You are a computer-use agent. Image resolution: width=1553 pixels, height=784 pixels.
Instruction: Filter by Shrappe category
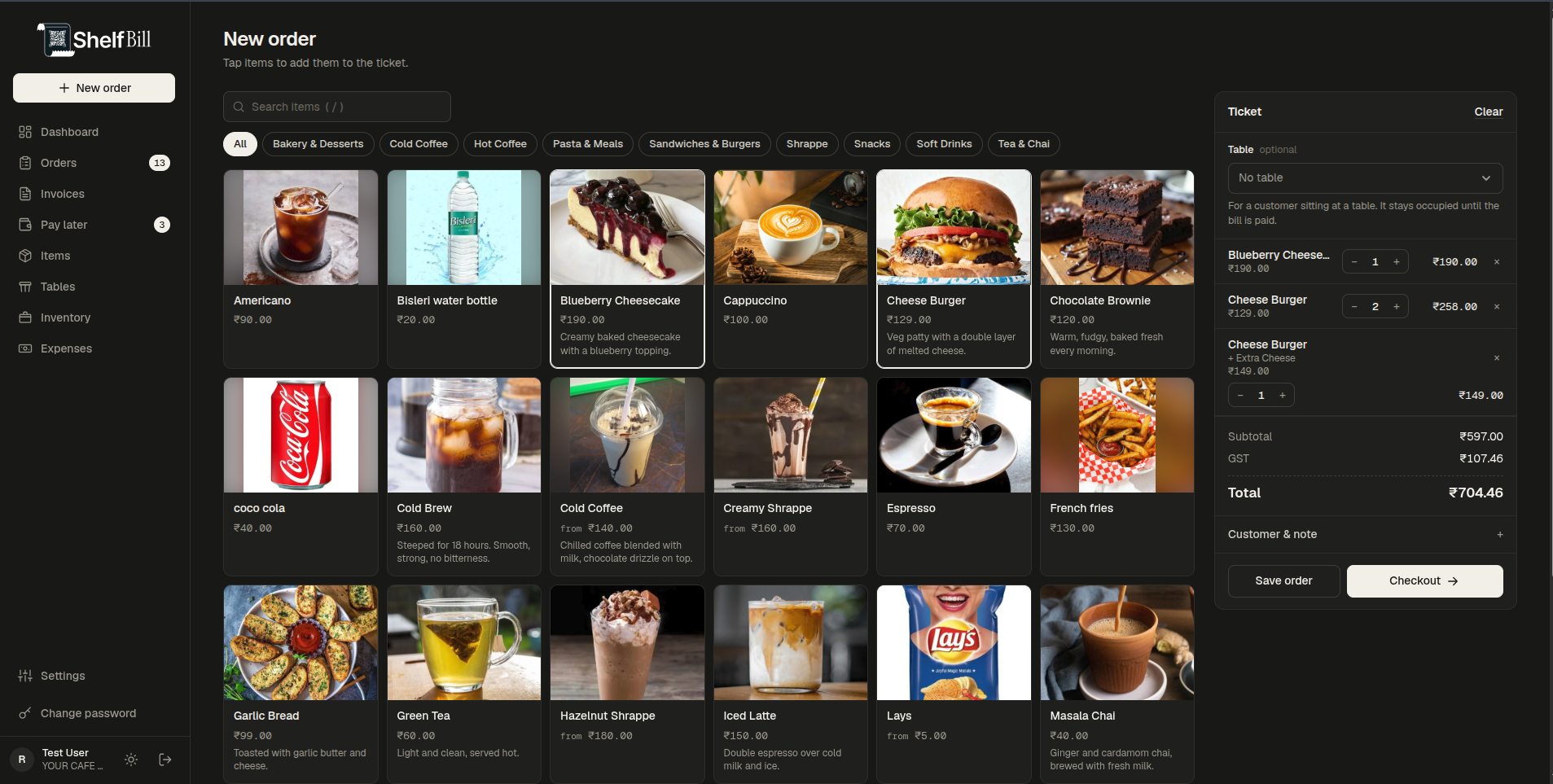coord(807,144)
